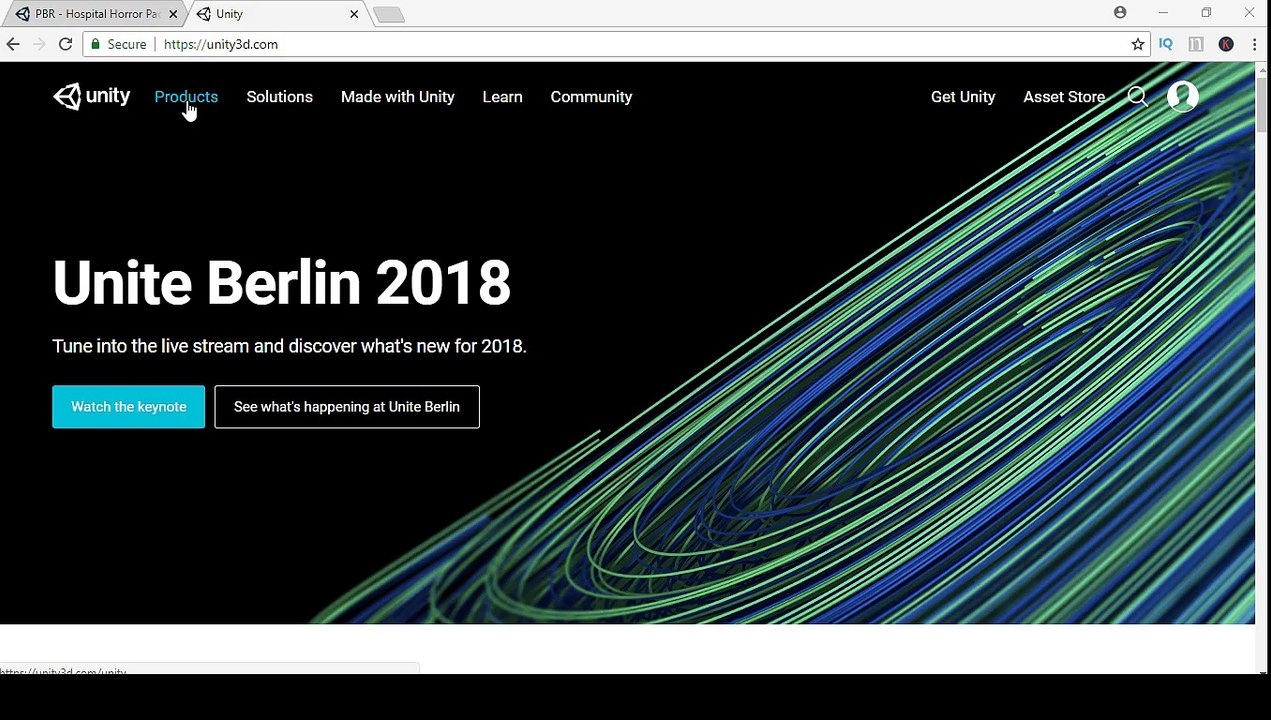The image size is (1271, 720).
Task: Click the Unite Berlin 2018 headline
Action: point(281,283)
